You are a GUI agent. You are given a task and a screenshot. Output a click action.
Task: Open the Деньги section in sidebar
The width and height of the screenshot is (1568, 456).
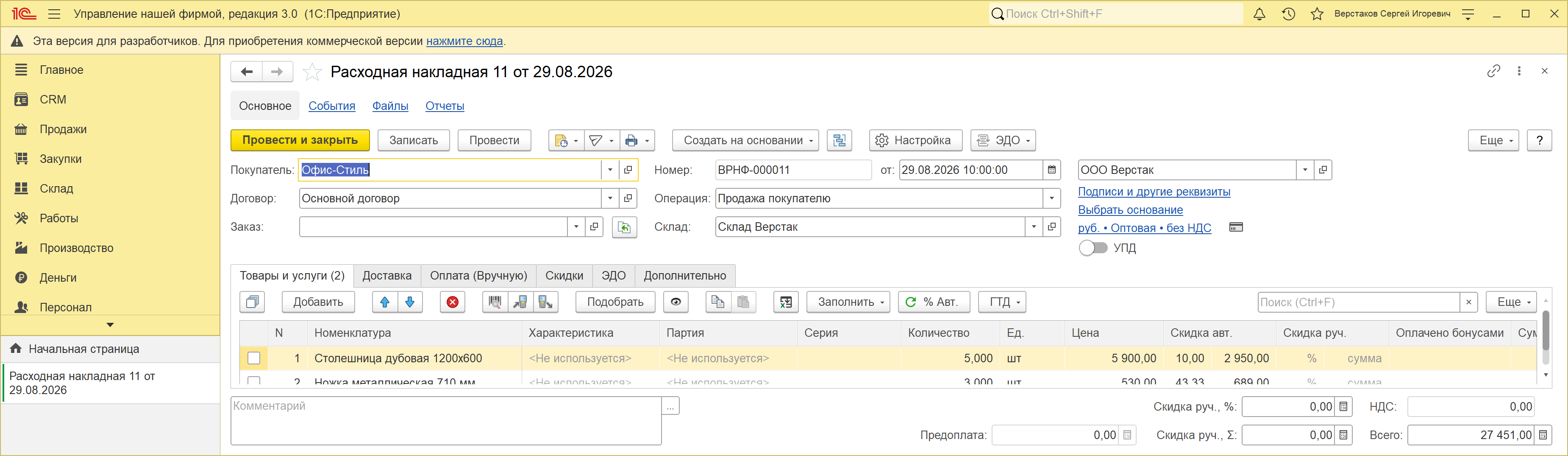(58, 277)
